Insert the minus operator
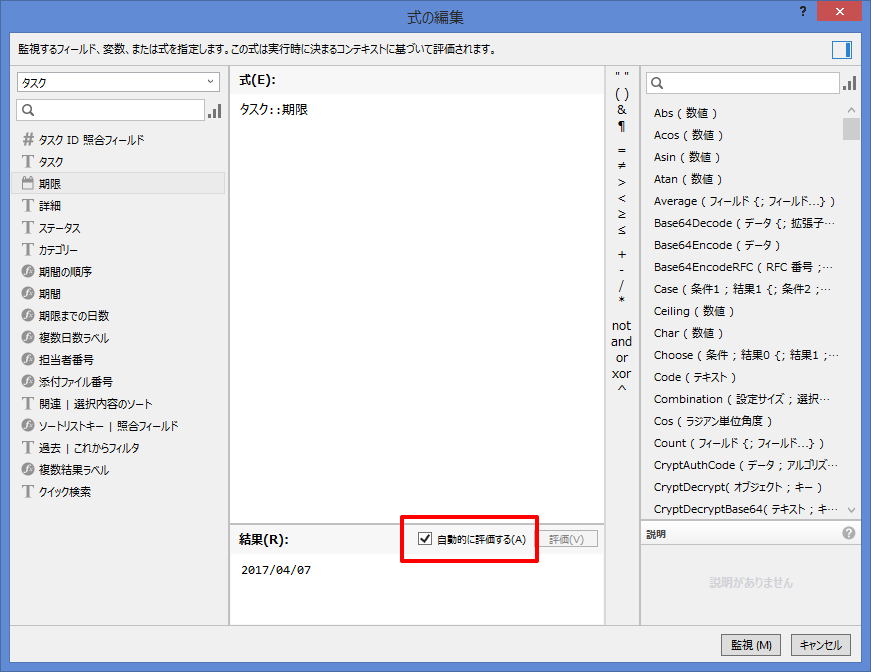The height and width of the screenshot is (672, 871). coord(622,270)
